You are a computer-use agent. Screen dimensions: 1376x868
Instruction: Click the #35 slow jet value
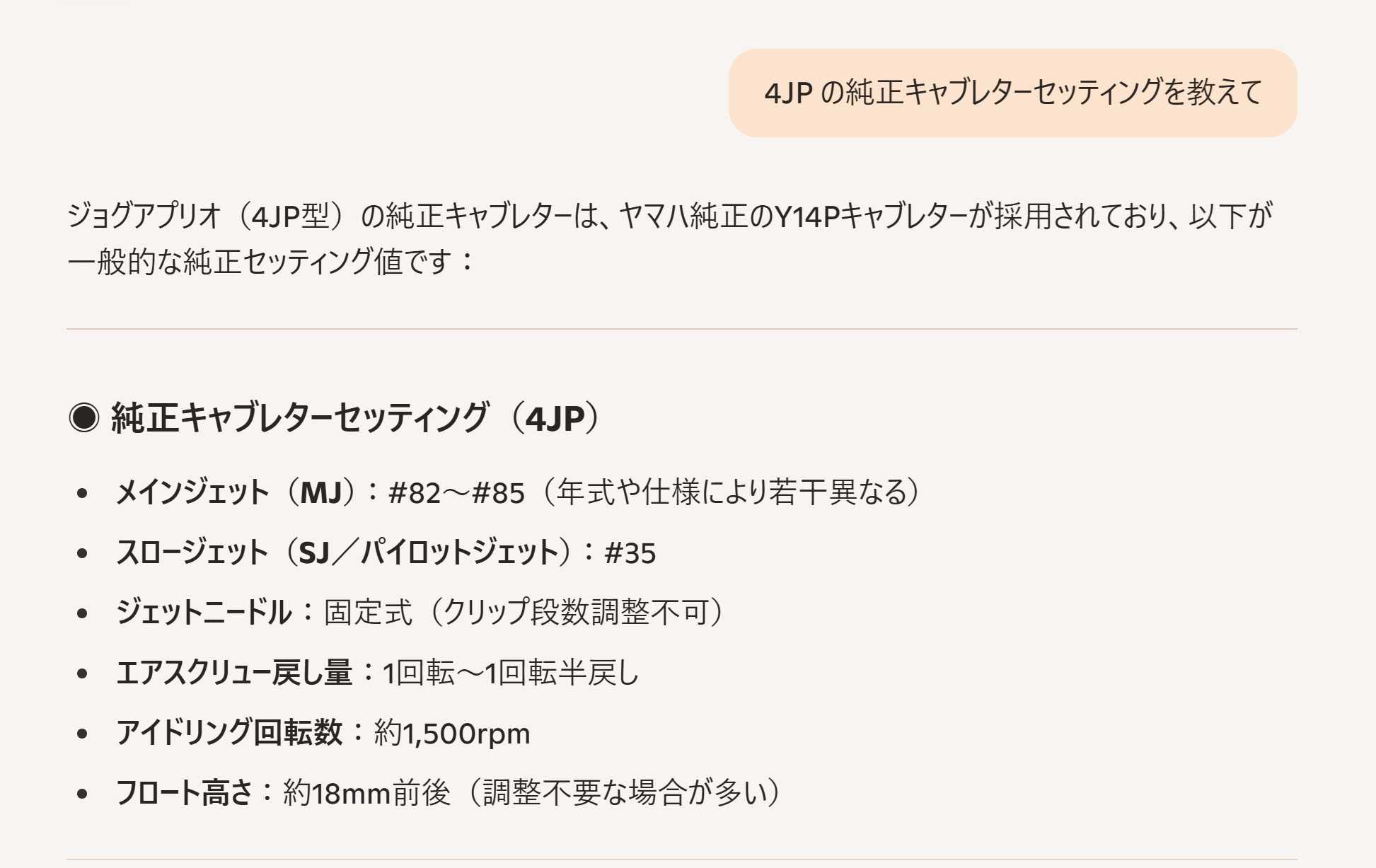tap(630, 552)
